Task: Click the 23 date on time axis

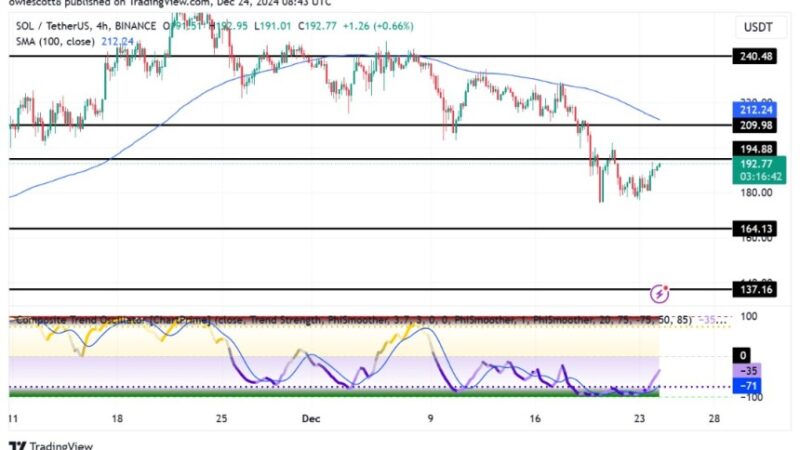Action: point(639,419)
